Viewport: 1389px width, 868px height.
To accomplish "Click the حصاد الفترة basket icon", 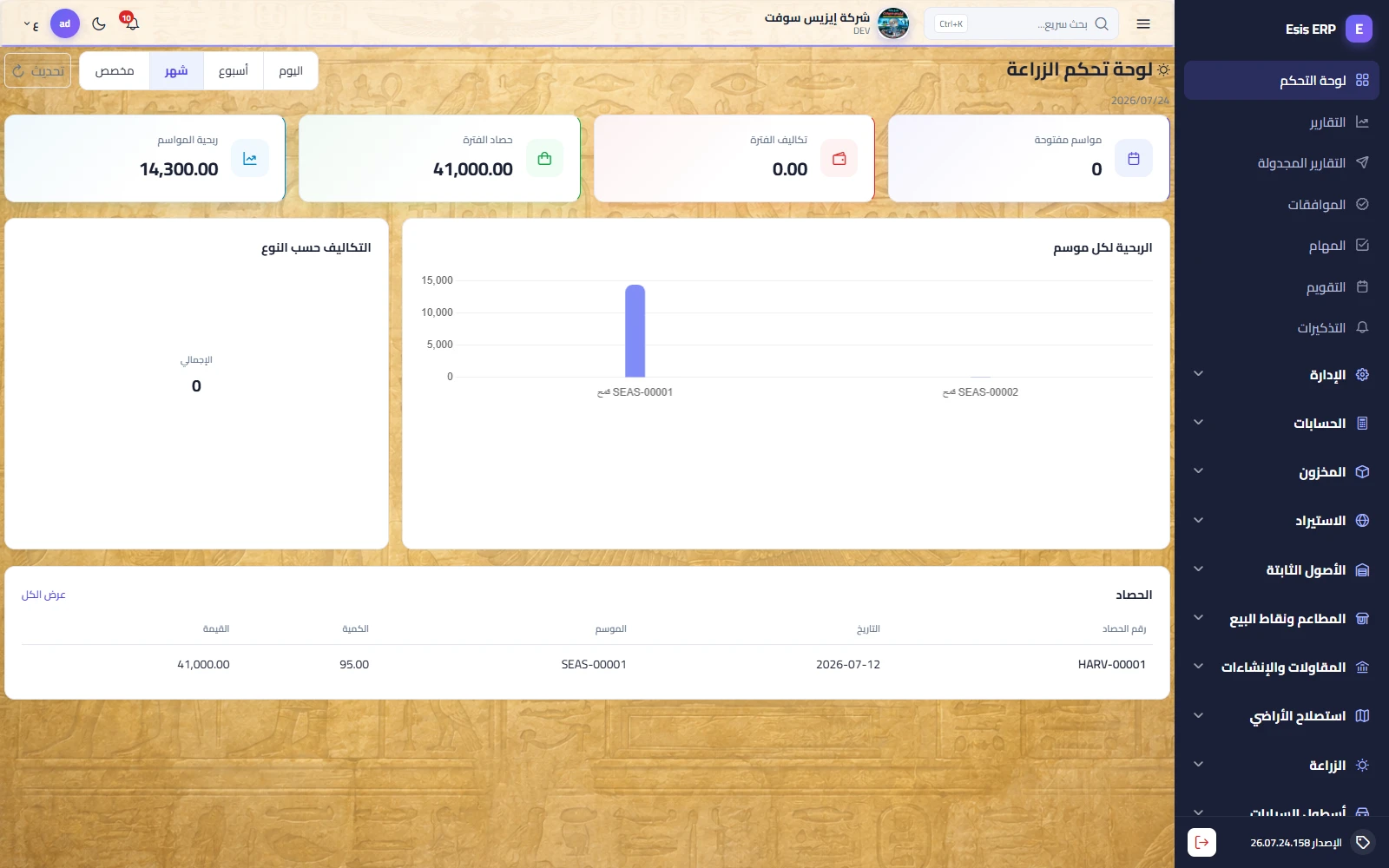I will coord(544,158).
